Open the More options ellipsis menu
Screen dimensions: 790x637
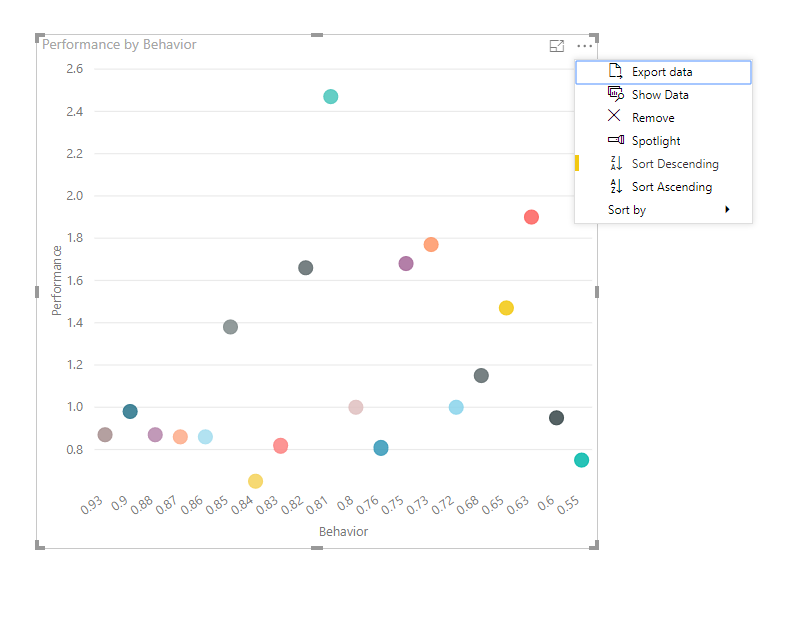tap(584, 46)
